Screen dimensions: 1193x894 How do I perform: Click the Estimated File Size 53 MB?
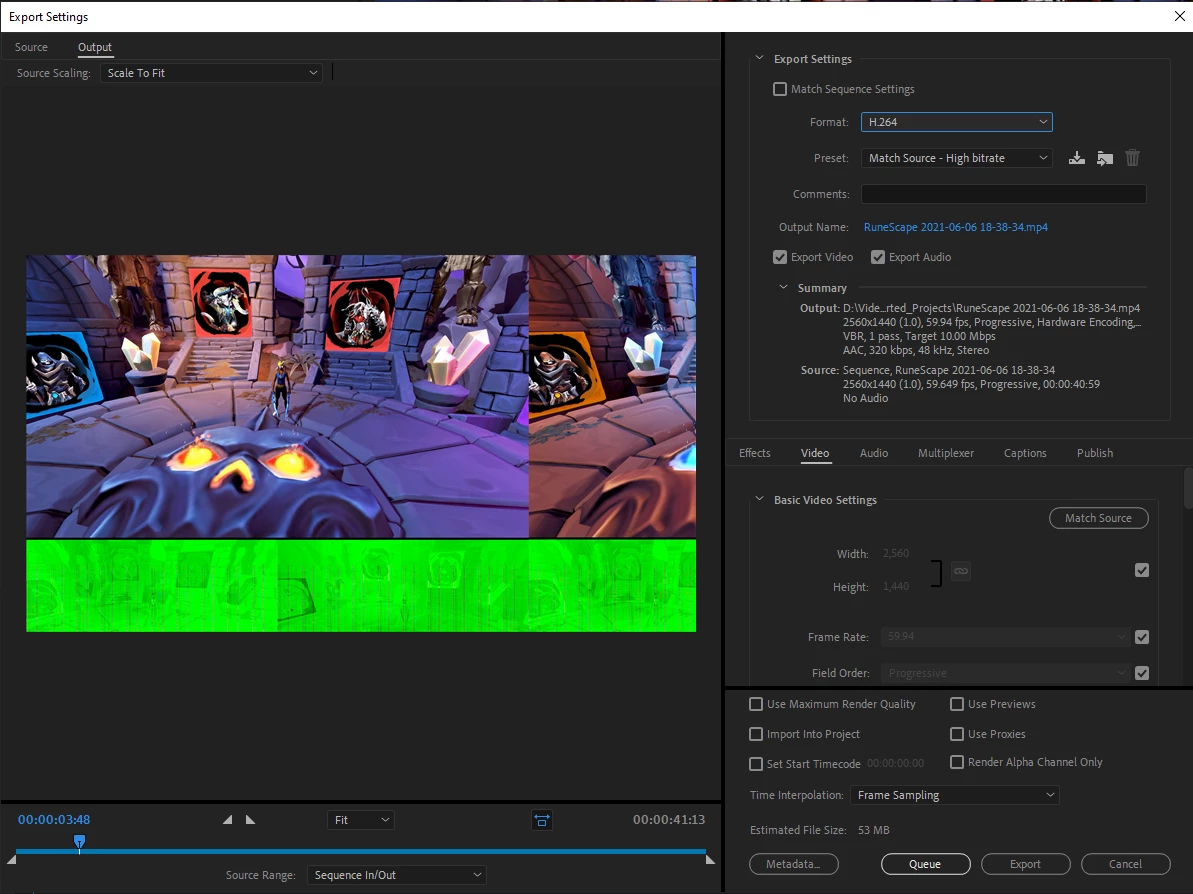(873, 830)
